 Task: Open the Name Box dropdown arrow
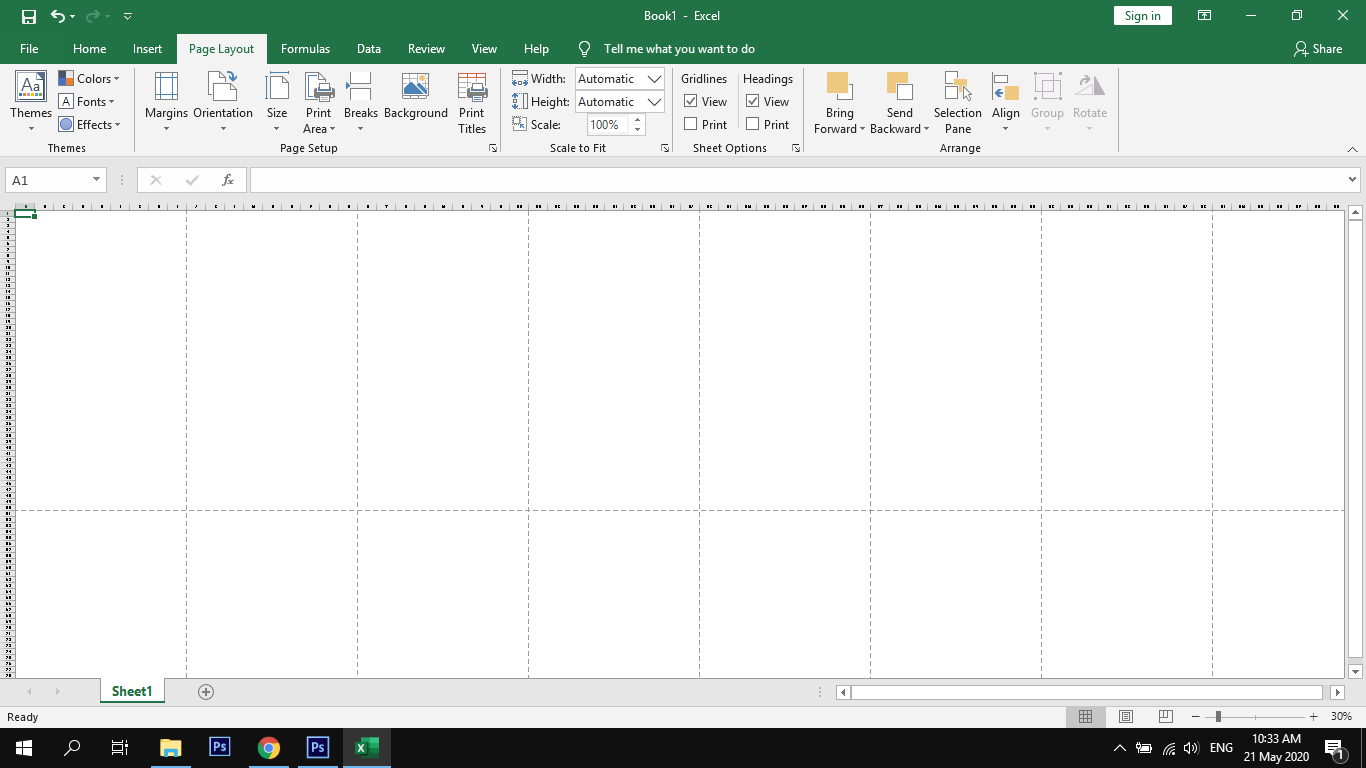(x=97, y=180)
